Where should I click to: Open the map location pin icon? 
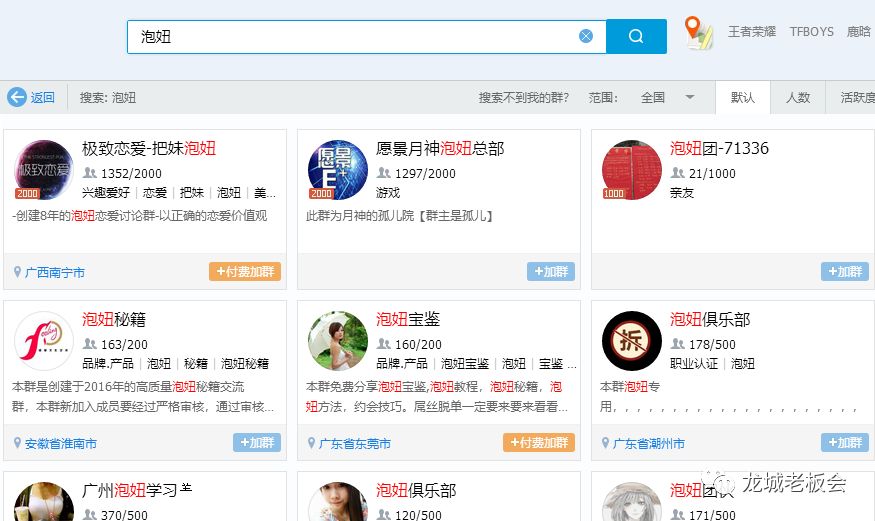click(698, 33)
